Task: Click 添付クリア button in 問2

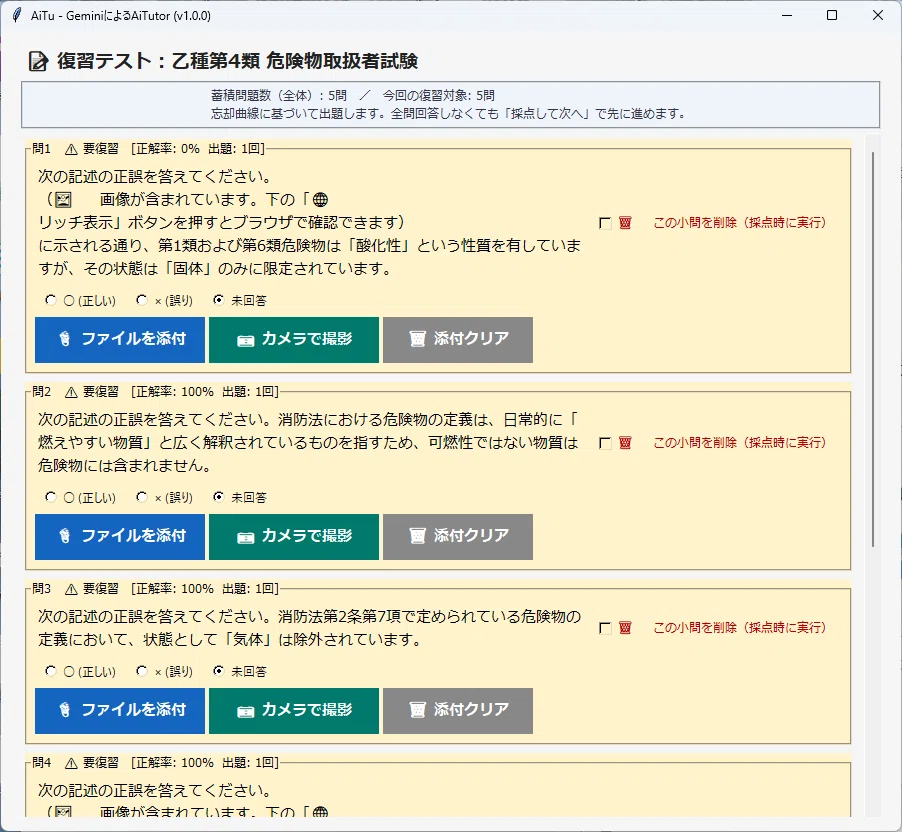Action: click(x=458, y=537)
